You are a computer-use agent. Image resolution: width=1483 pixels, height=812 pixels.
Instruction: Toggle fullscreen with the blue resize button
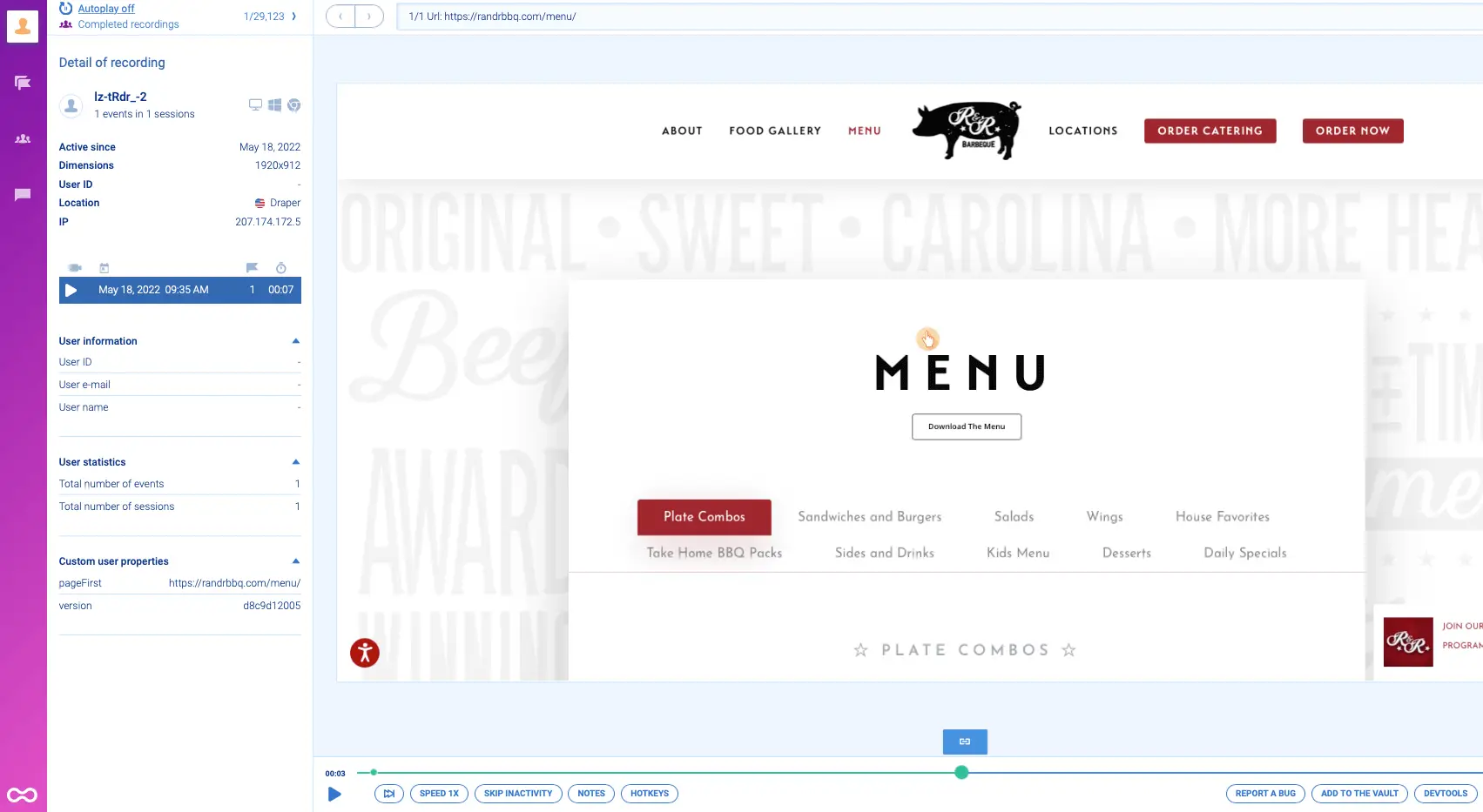point(964,742)
